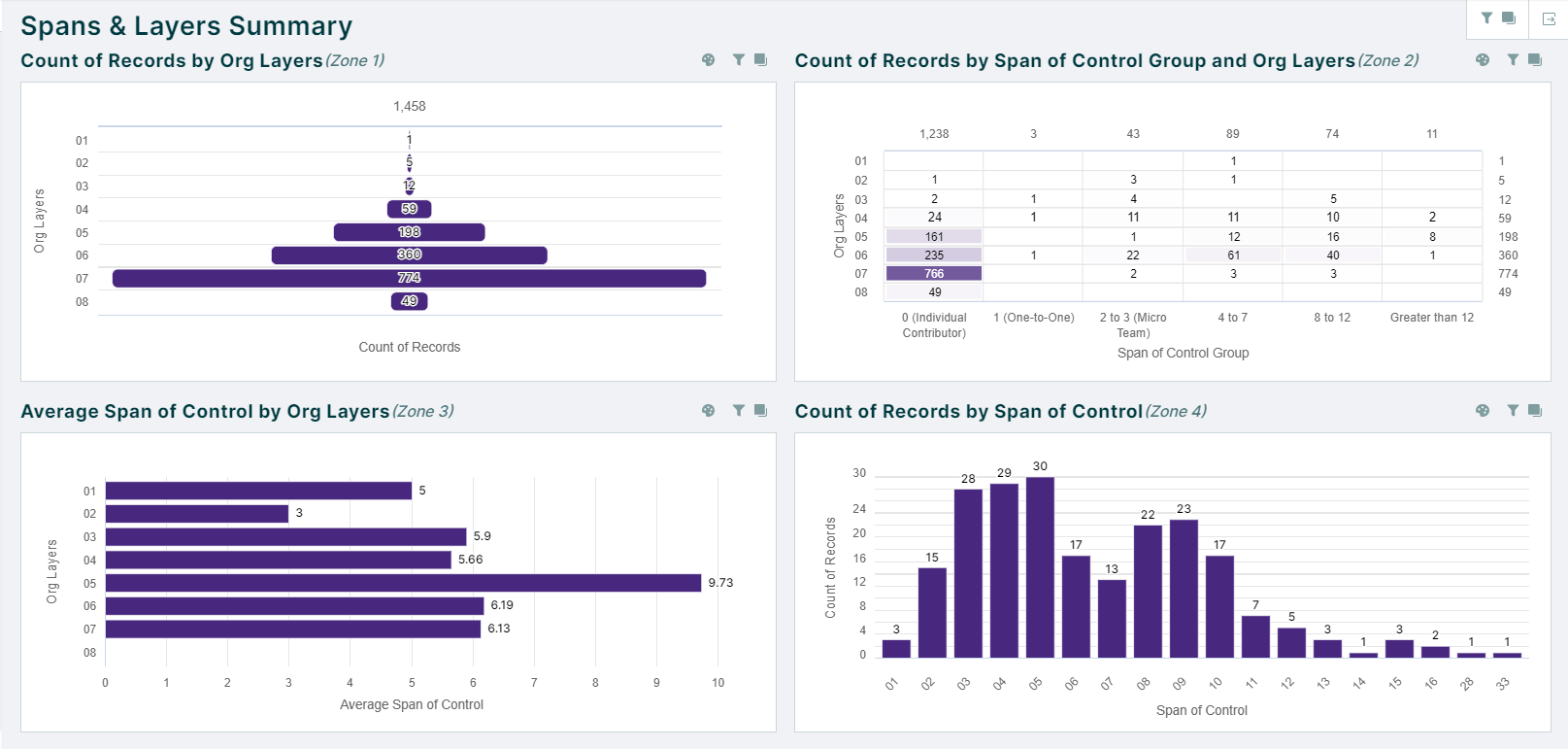Open the filter icon for Zone 4 chart
This screenshot has height=749, width=1568.
tap(1513, 411)
